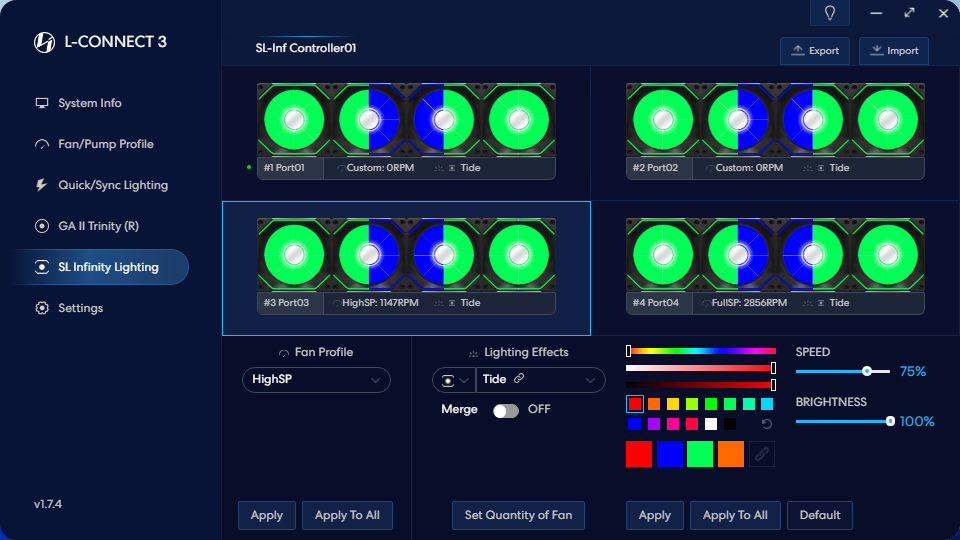
Task: Apply lighting effect to all ports
Action: pos(735,516)
